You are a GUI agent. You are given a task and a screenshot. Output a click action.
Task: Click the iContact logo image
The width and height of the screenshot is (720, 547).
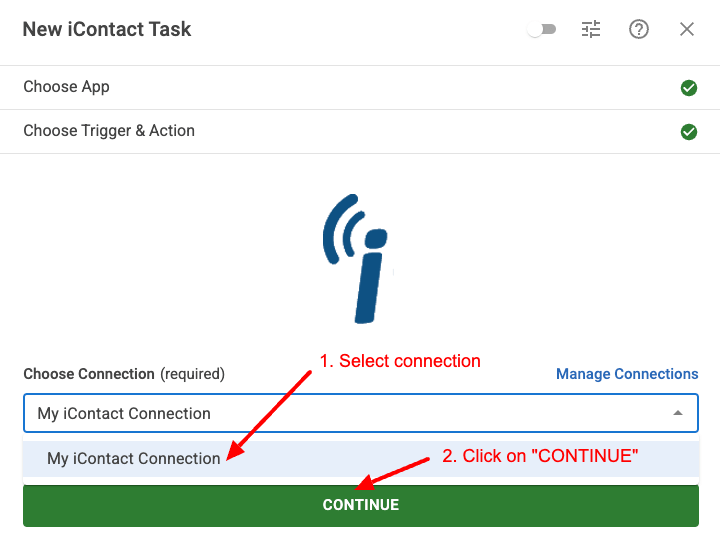(x=355, y=259)
